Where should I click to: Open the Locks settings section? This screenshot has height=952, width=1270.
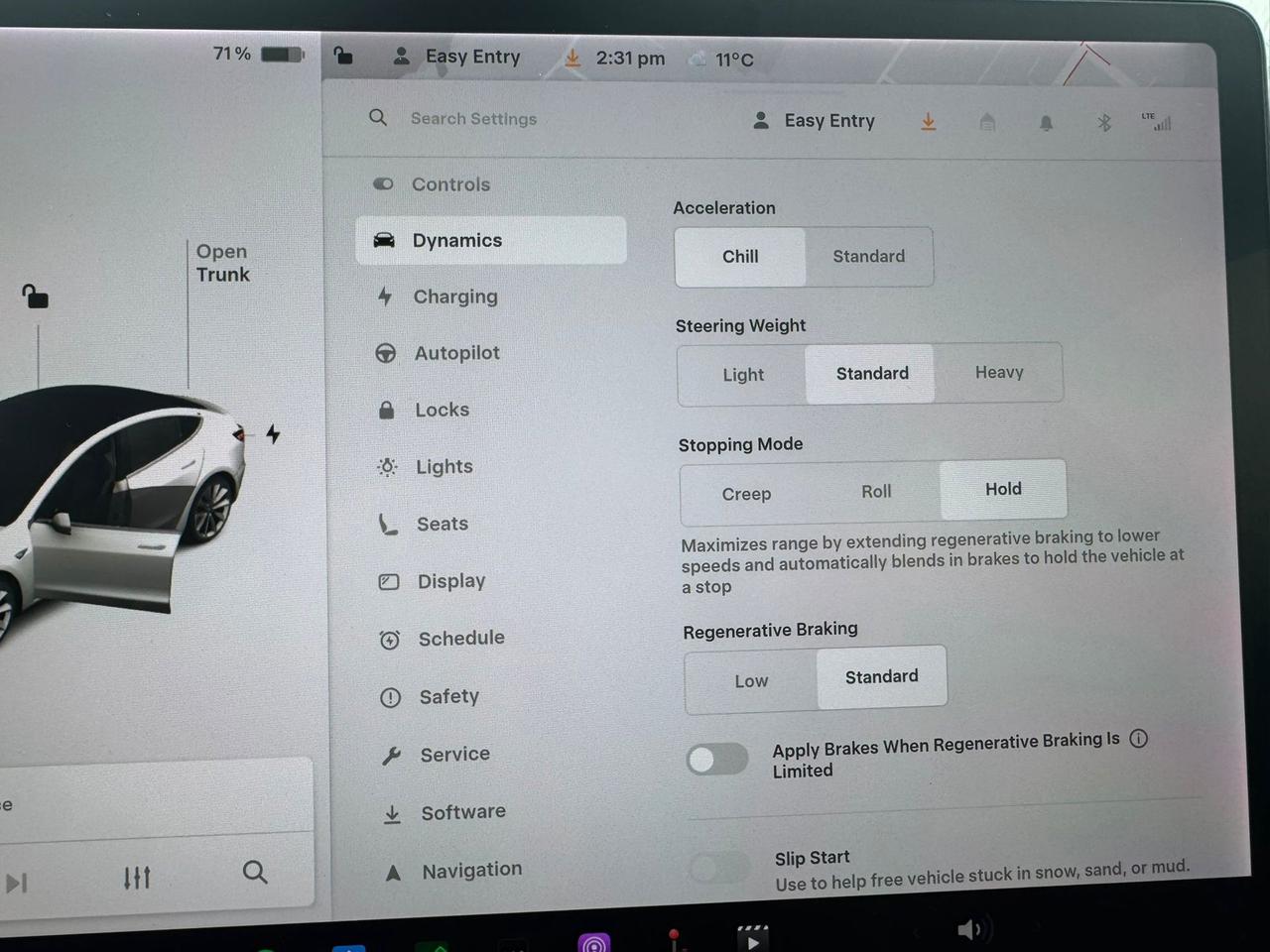point(494,410)
